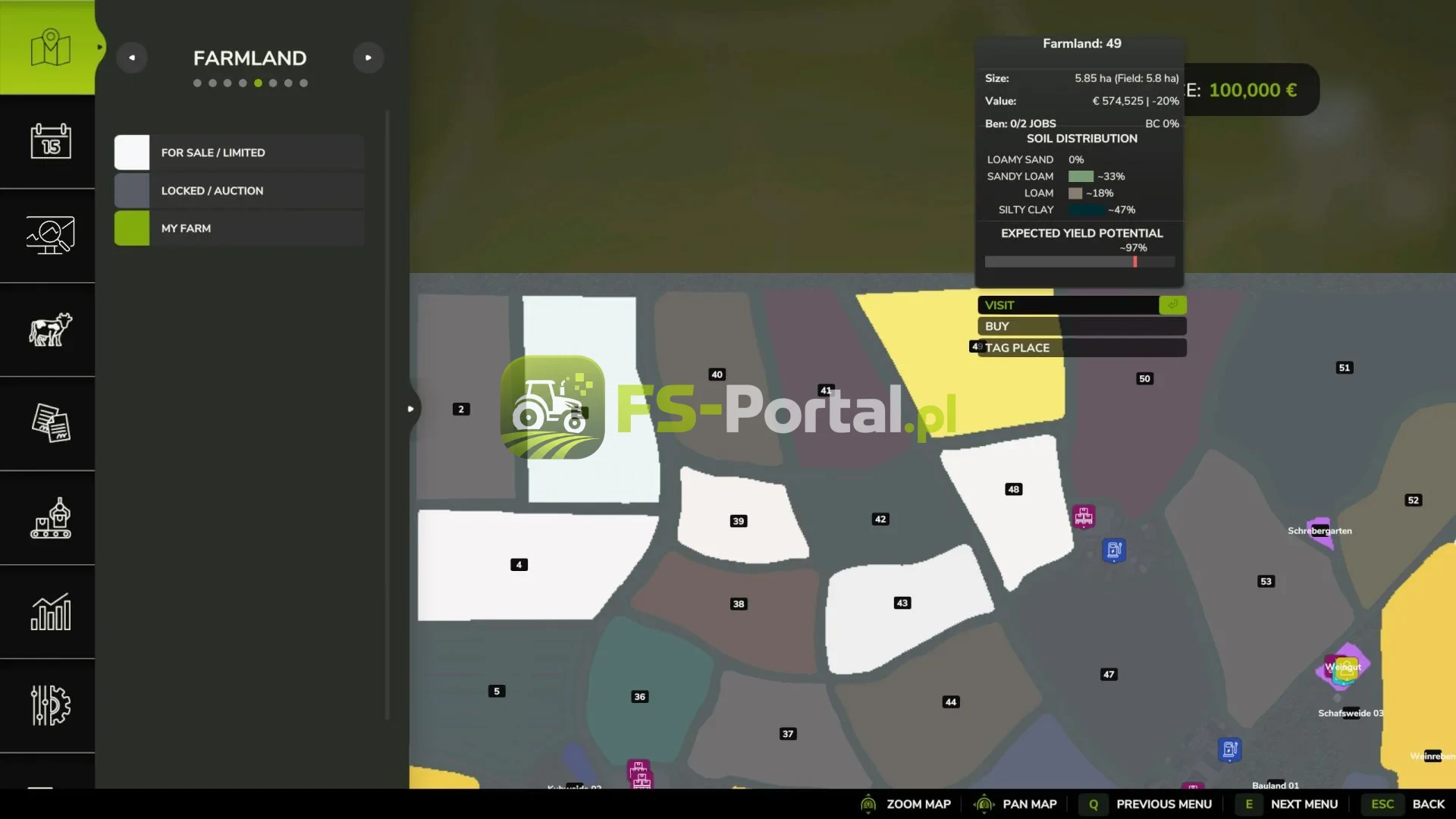Click the blue fuel station icon near field 48
This screenshot has height=819, width=1456.
[1114, 550]
